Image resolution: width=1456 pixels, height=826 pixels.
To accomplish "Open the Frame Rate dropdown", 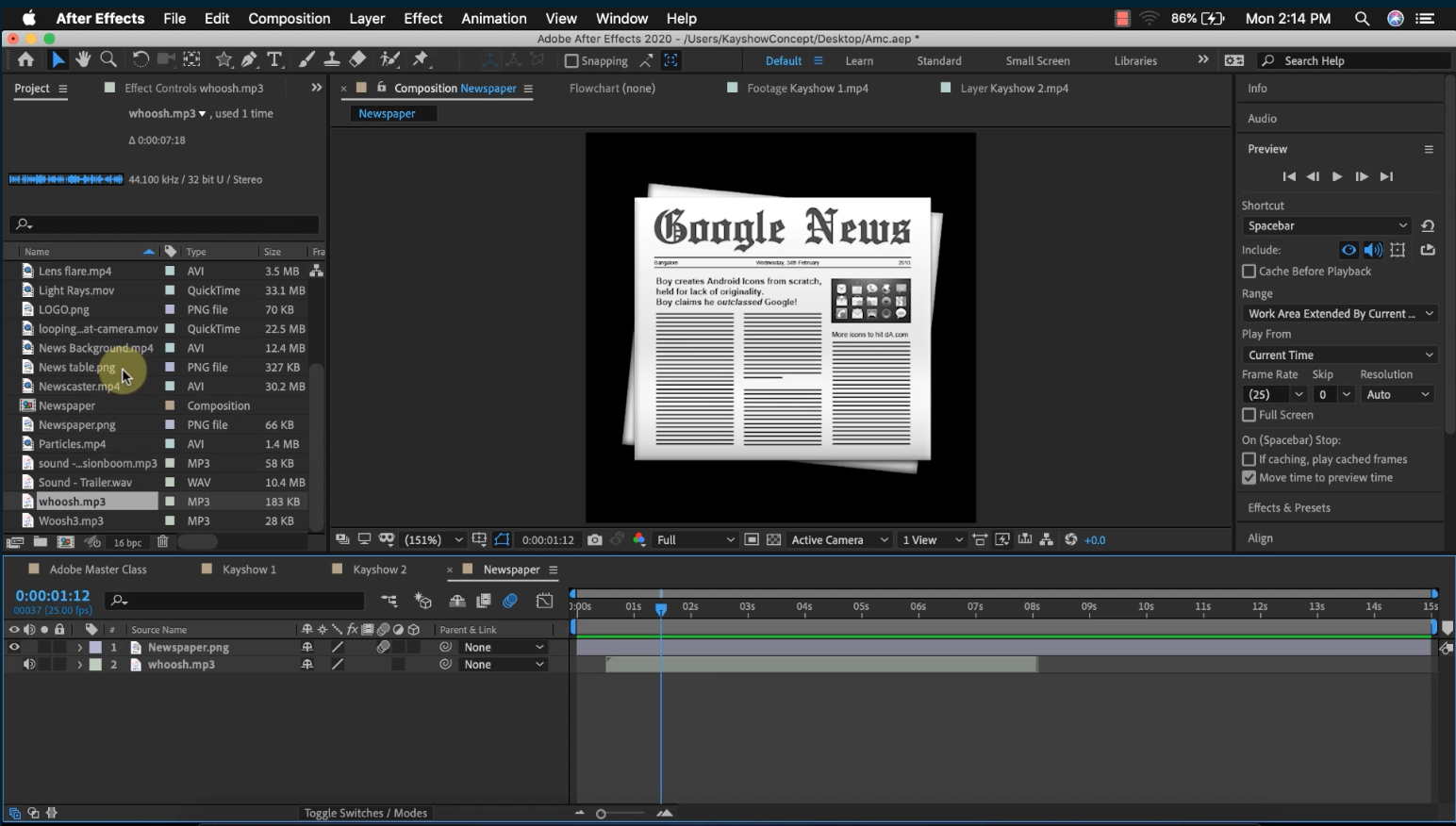I will point(1274,394).
